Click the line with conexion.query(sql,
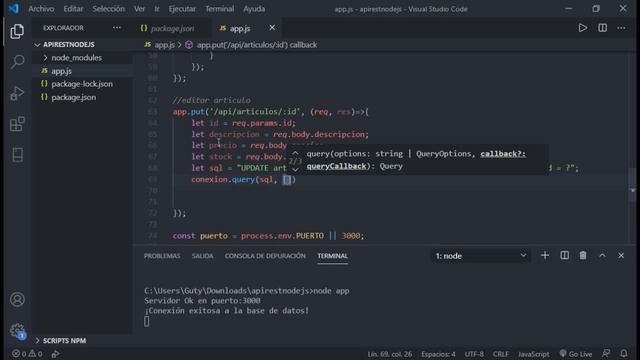Screen dimensions: 640x360 (x=243, y=180)
